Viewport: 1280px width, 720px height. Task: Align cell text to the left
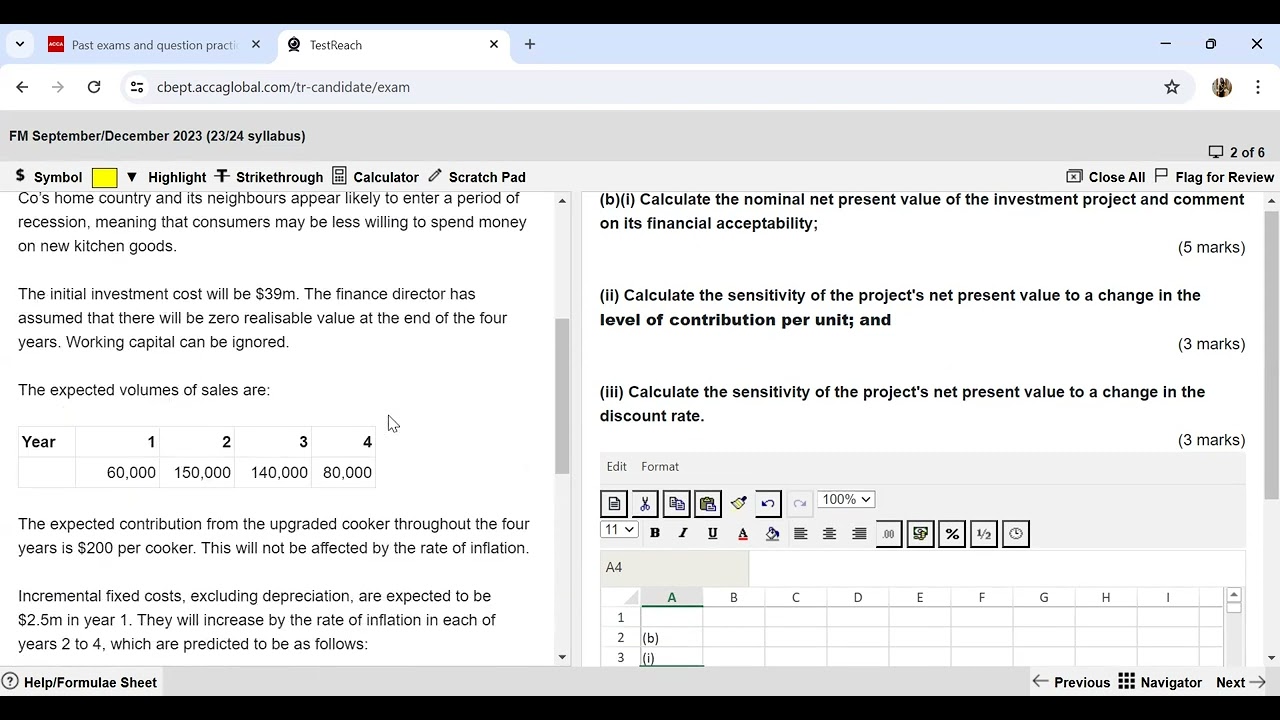coord(800,534)
